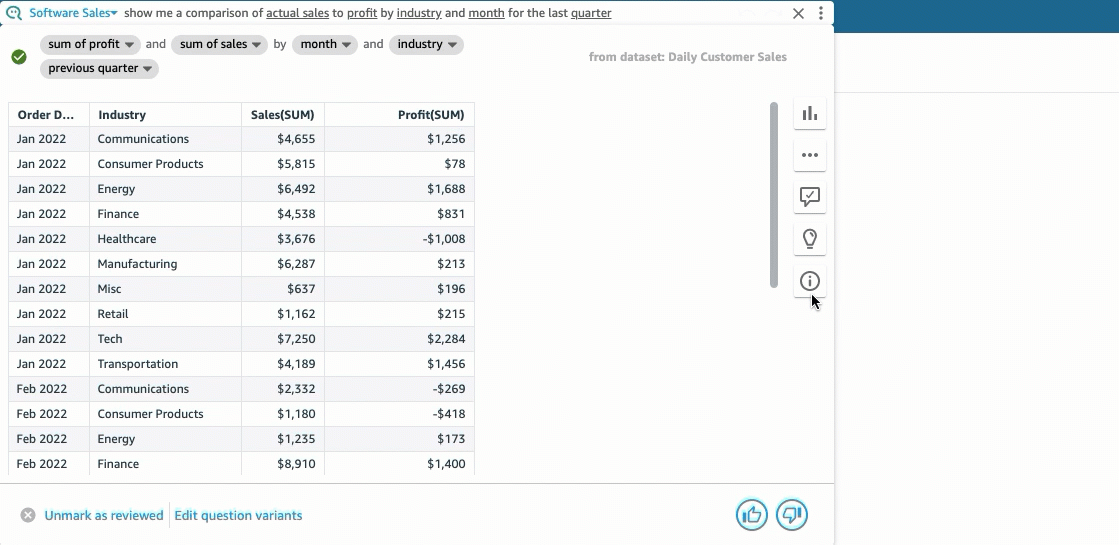Select the Transportation industry cell

click(165, 364)
